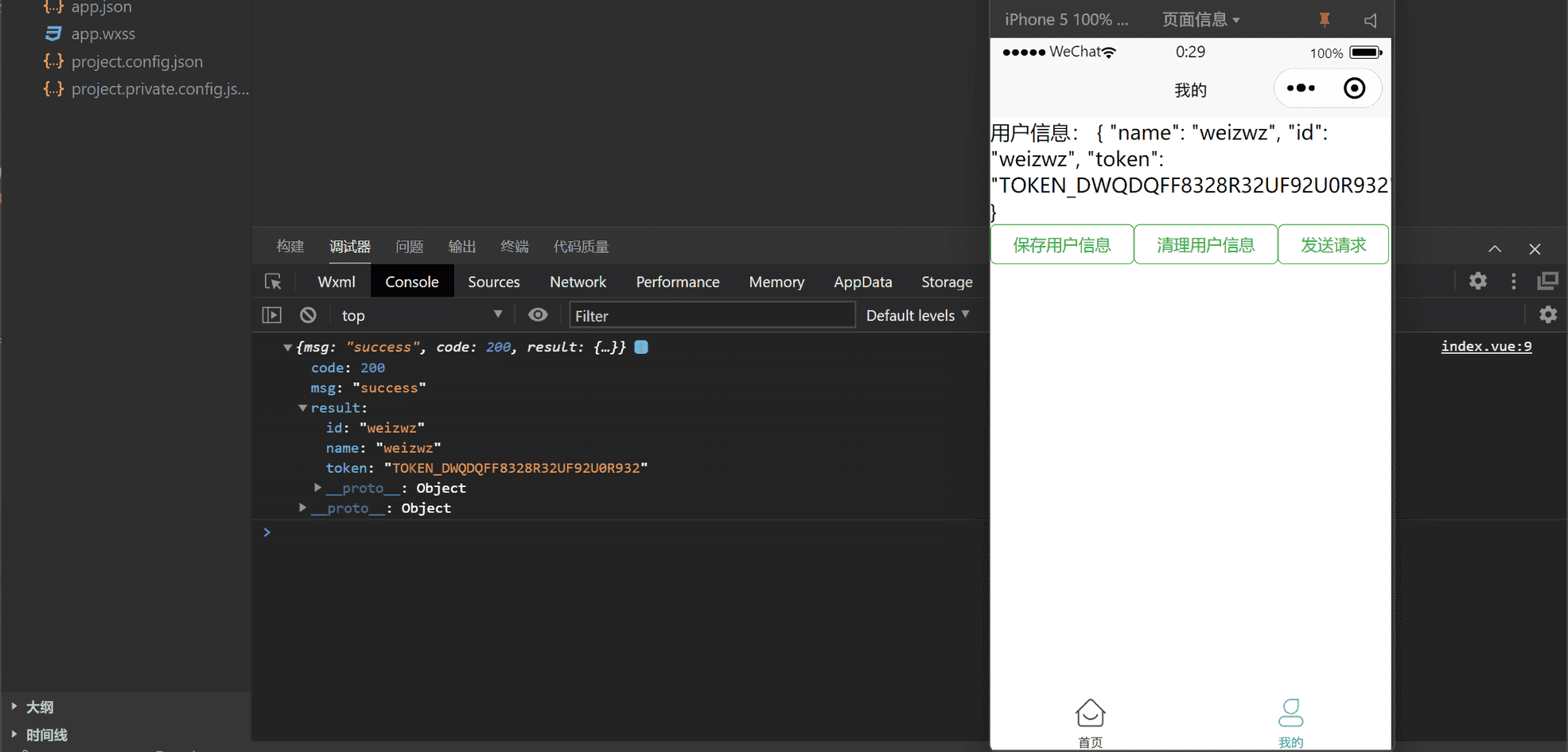Open the Default levels dropdown

coord(917,315)
